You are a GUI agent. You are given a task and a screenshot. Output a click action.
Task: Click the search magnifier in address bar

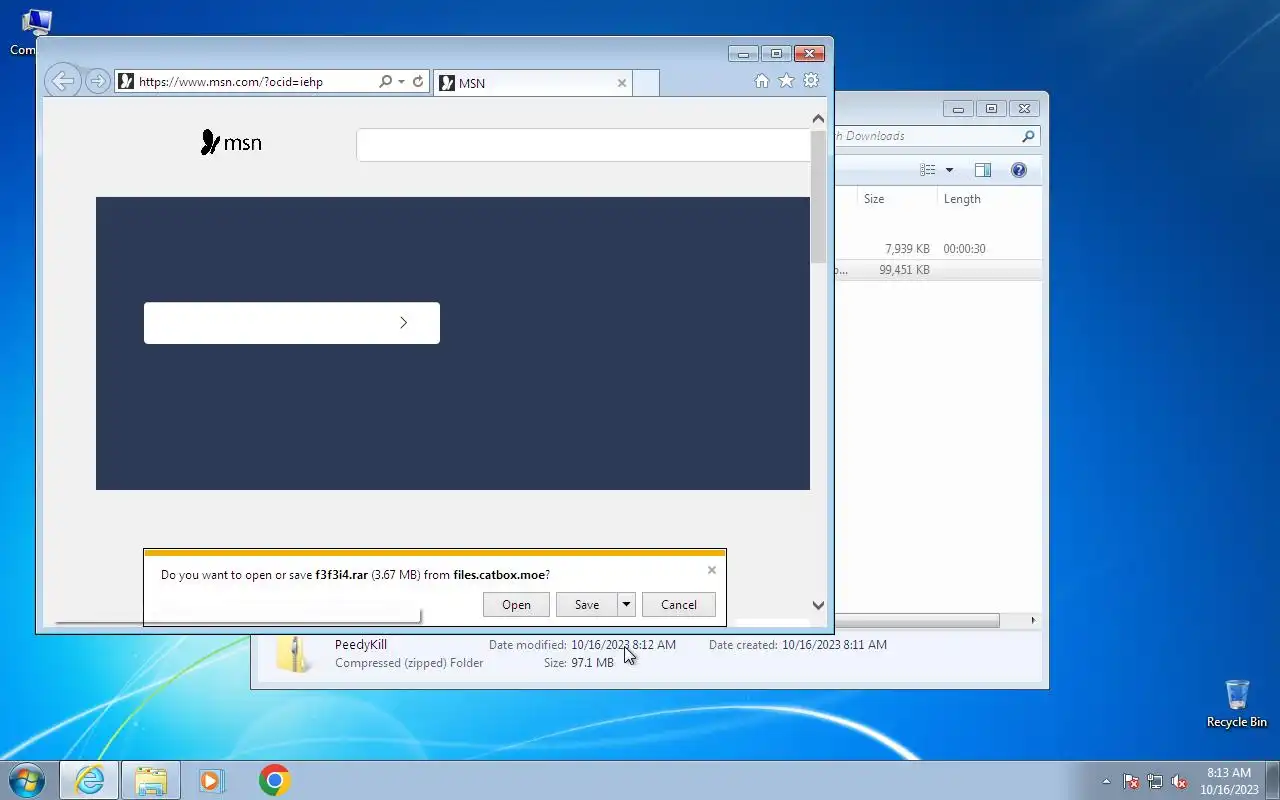click(x=385, y=82)
